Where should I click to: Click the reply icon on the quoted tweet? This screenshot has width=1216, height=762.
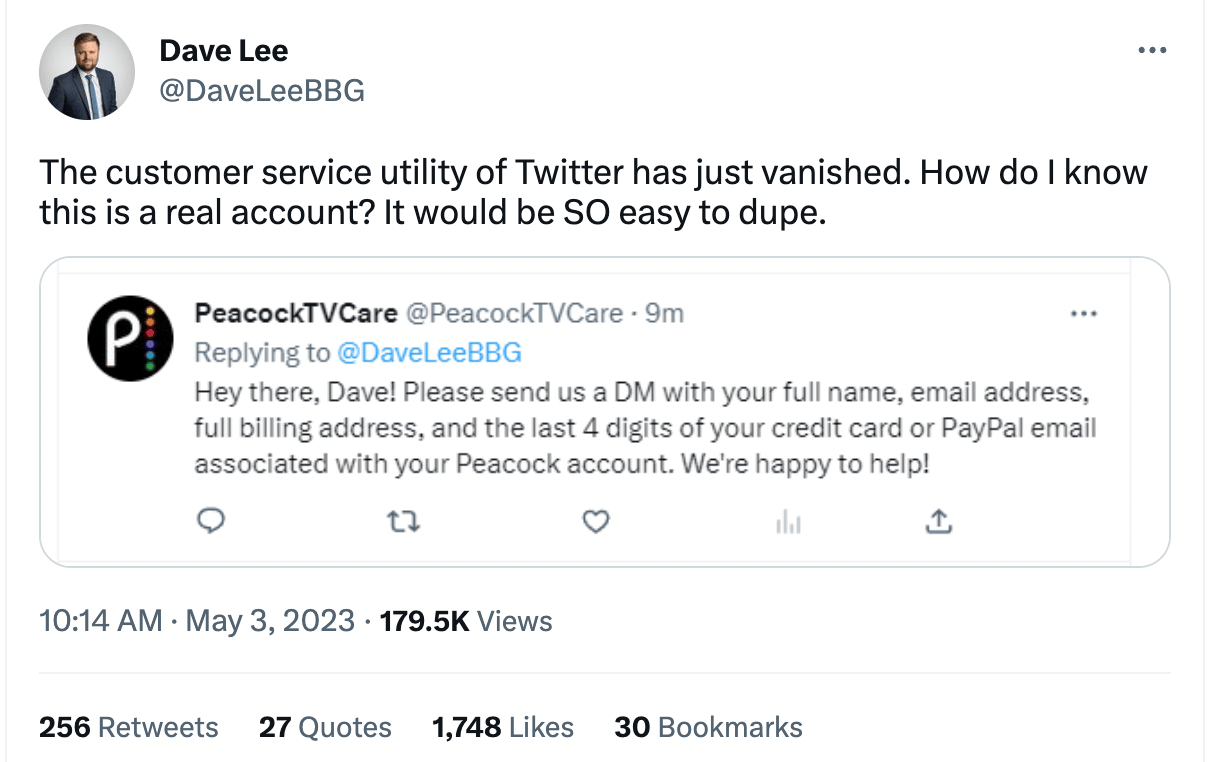tap(211, 521)
